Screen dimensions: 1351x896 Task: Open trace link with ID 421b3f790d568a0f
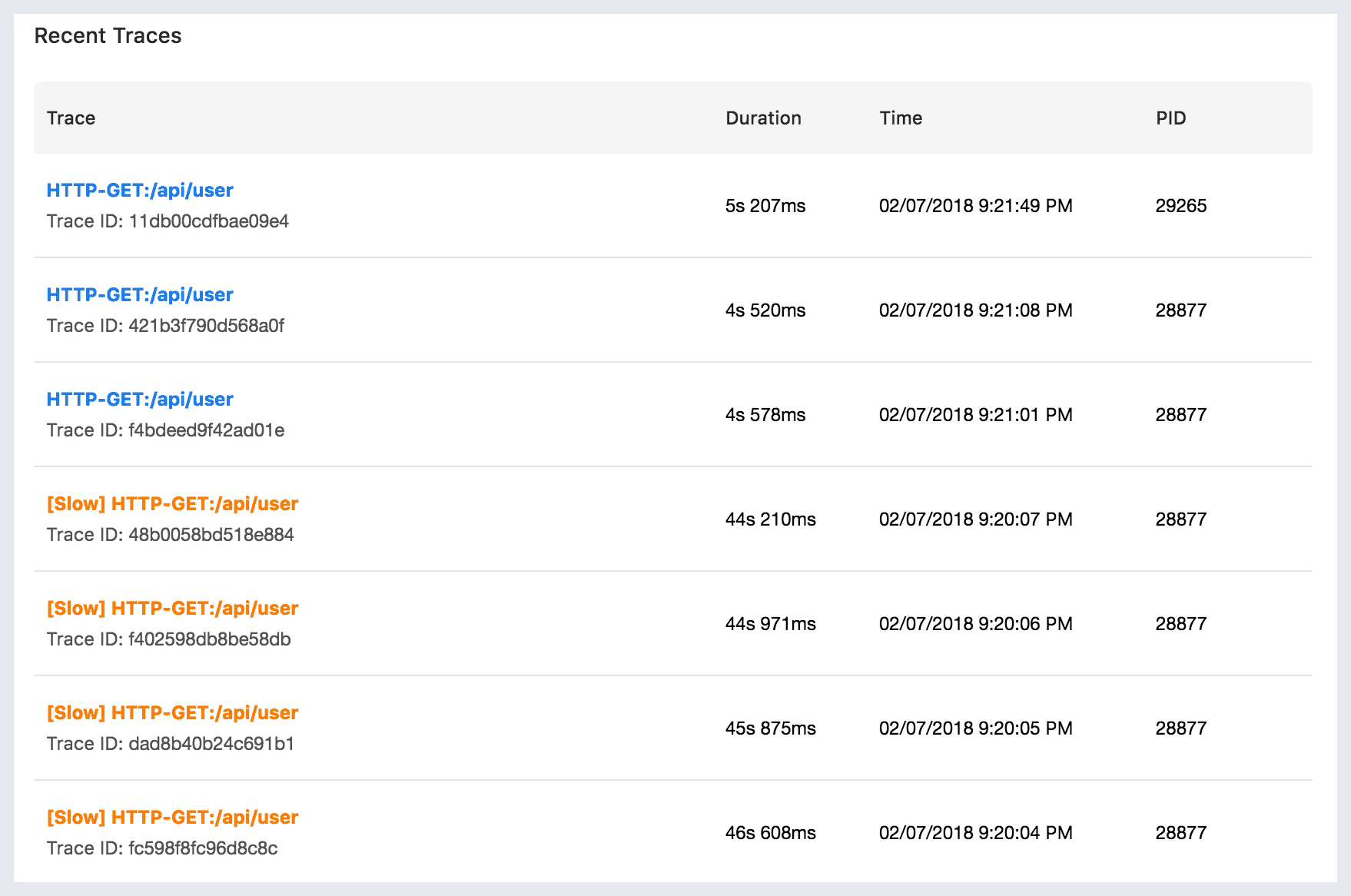pyautogui.click(x=140, y=295)
